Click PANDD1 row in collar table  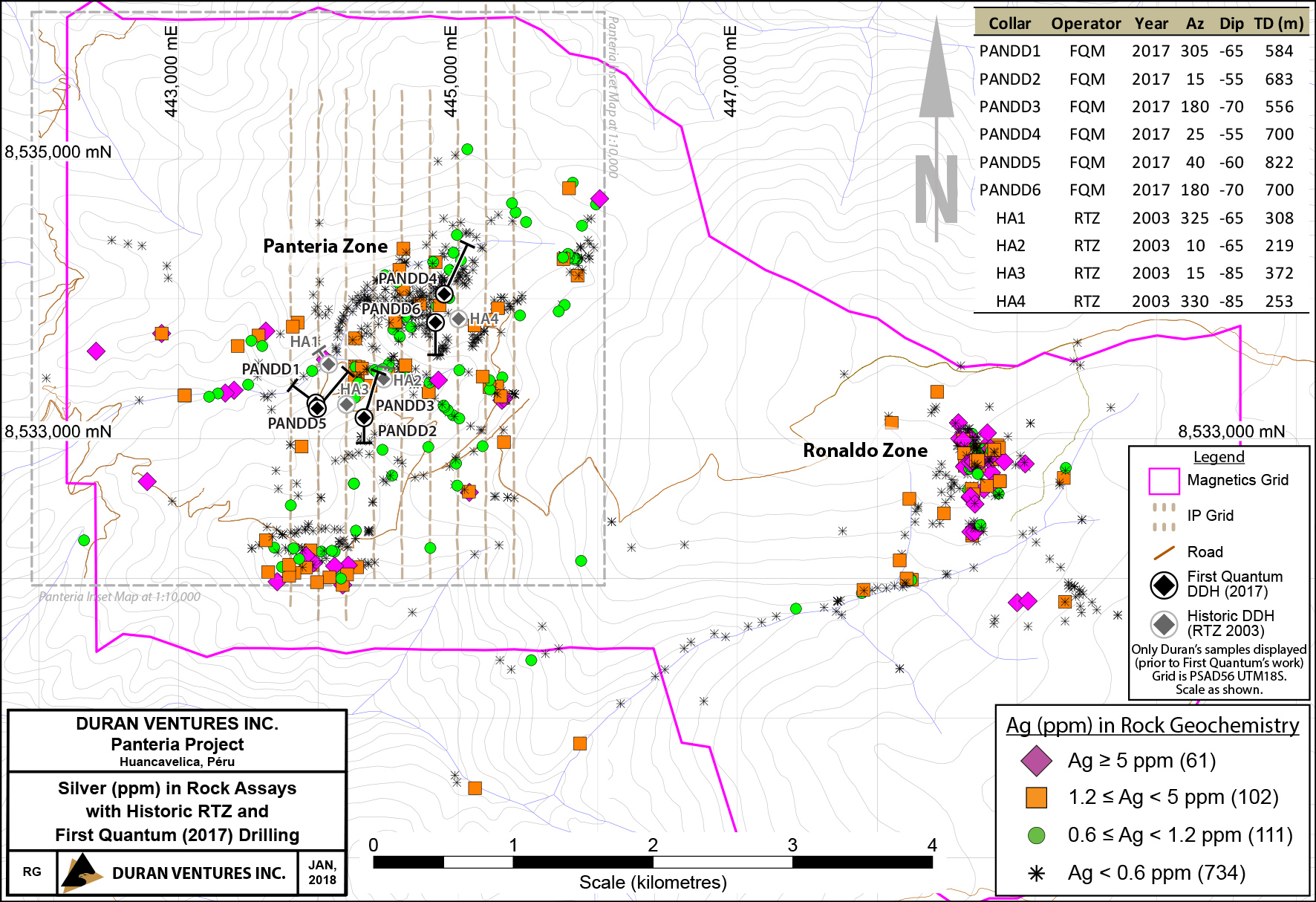coord(1141,51)
